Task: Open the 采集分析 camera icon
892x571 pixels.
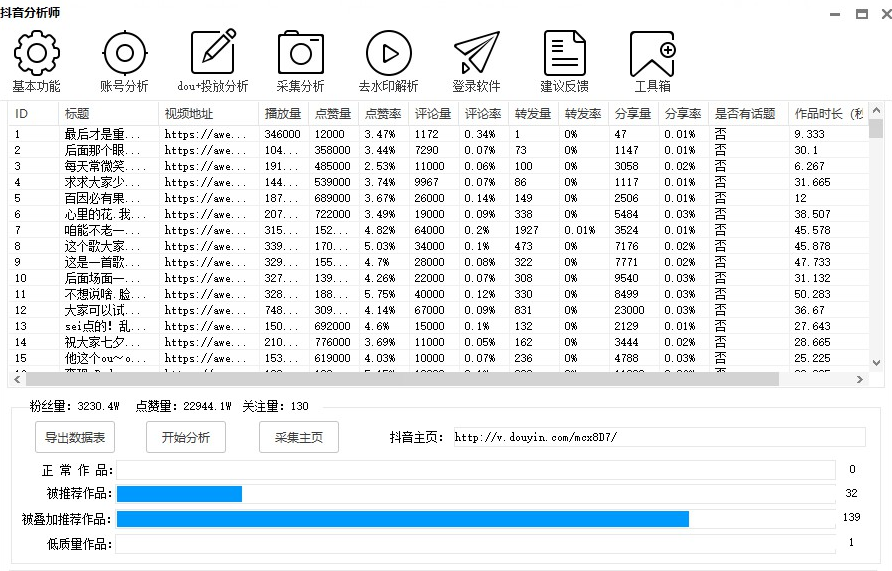Action: tap(300, 53)
